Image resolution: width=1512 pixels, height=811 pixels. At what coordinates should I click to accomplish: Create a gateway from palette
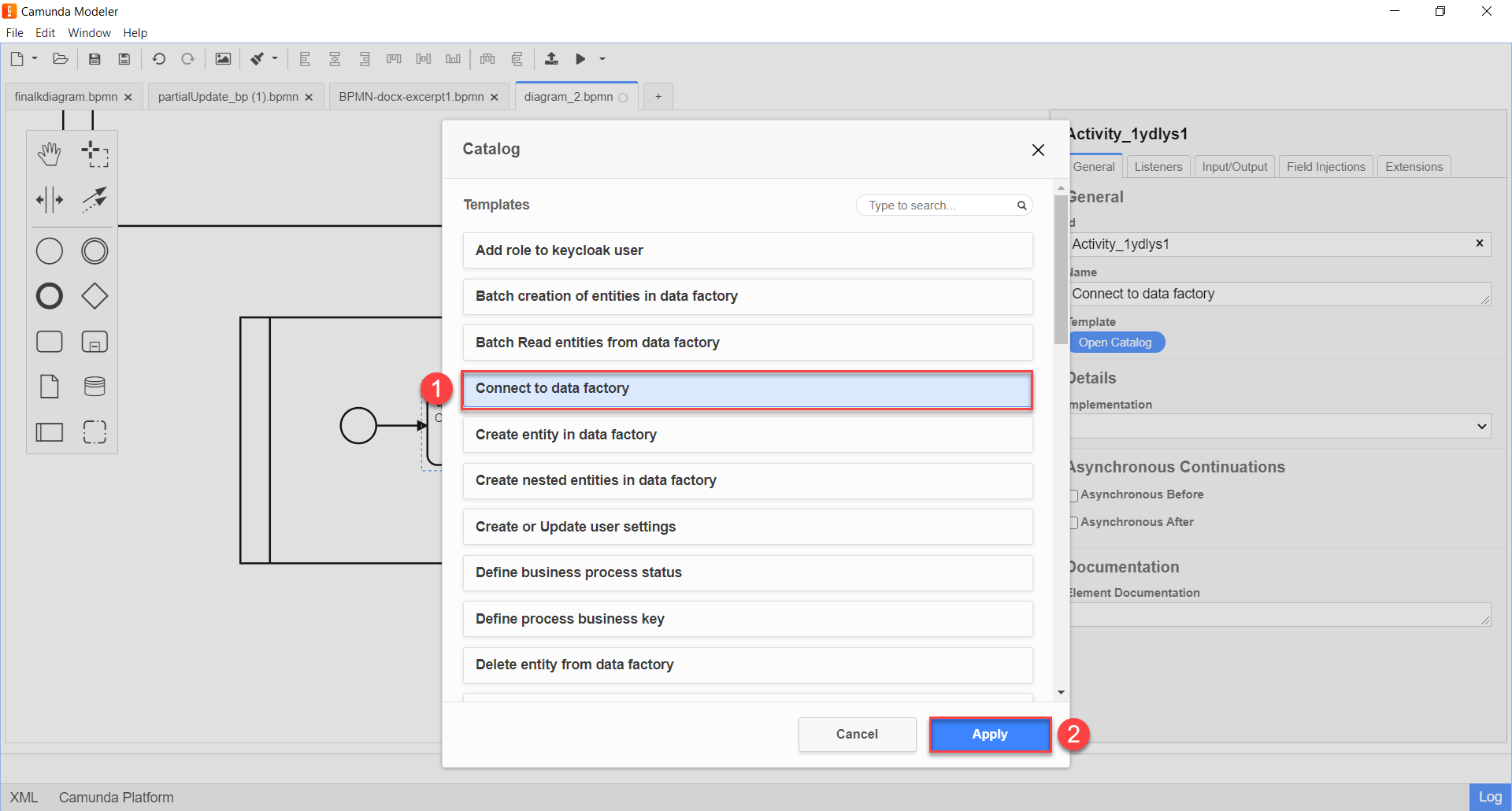[94, 296]
